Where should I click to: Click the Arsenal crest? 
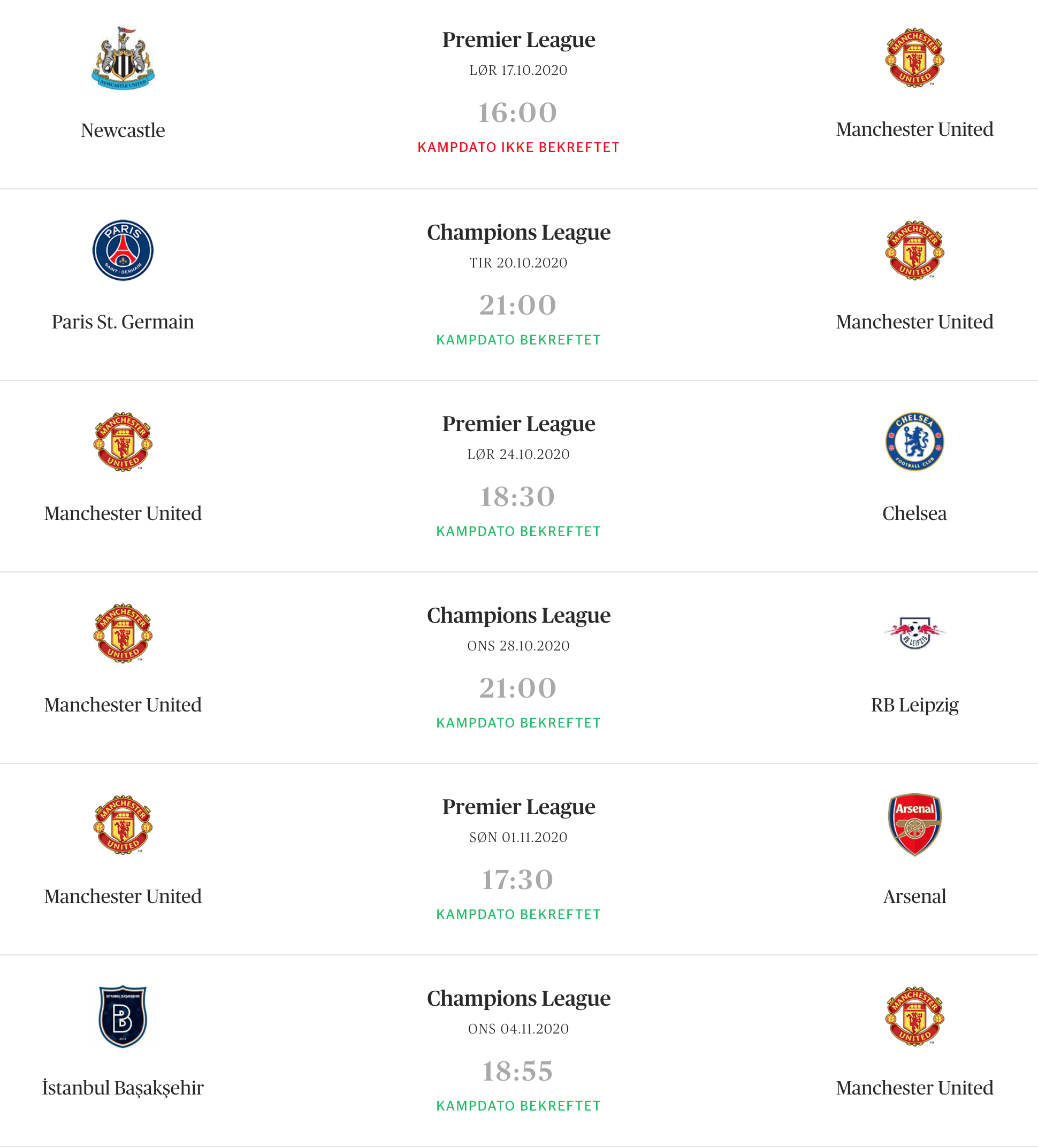[914, 824]
